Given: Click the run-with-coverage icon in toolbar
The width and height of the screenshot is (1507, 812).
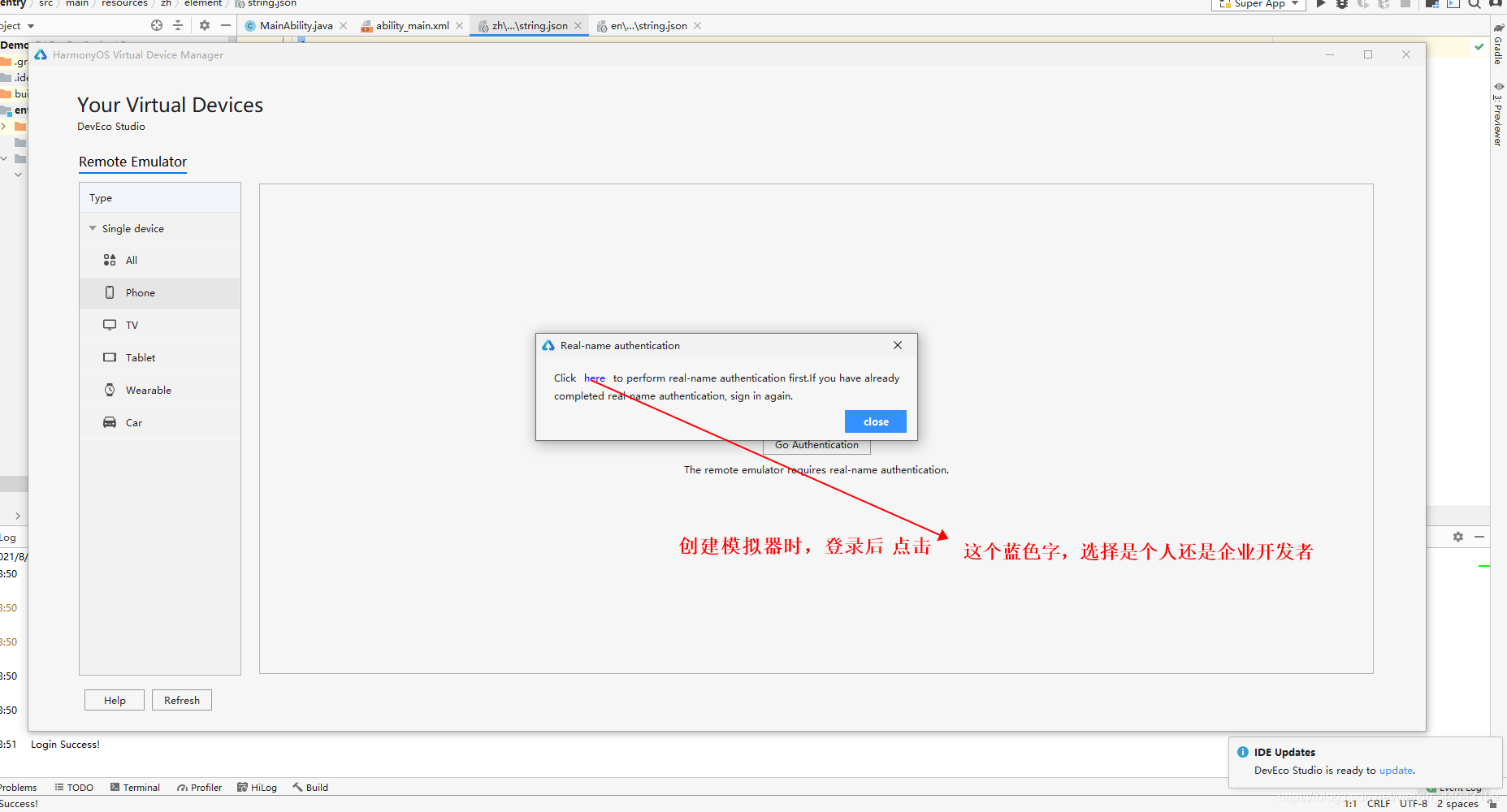Looking at the screenshot, I should 1363,4.
